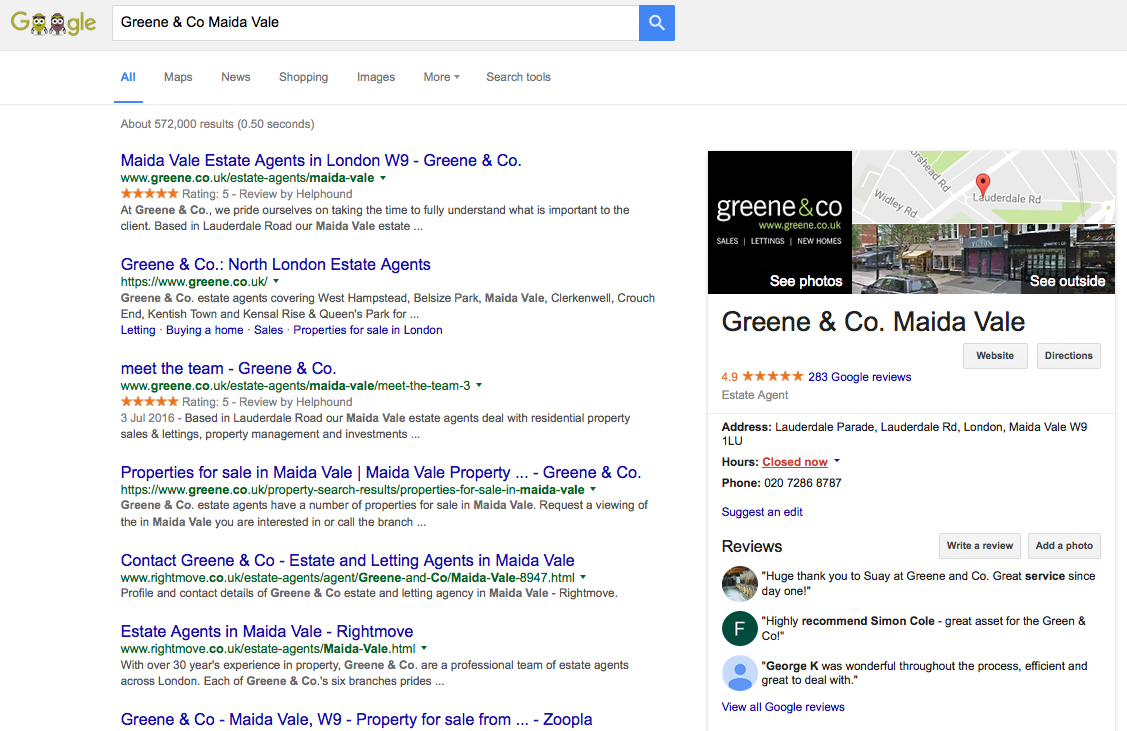The image size is (1127, 731).
Task: Click the search input field
Action: click(x=375, y=22)
